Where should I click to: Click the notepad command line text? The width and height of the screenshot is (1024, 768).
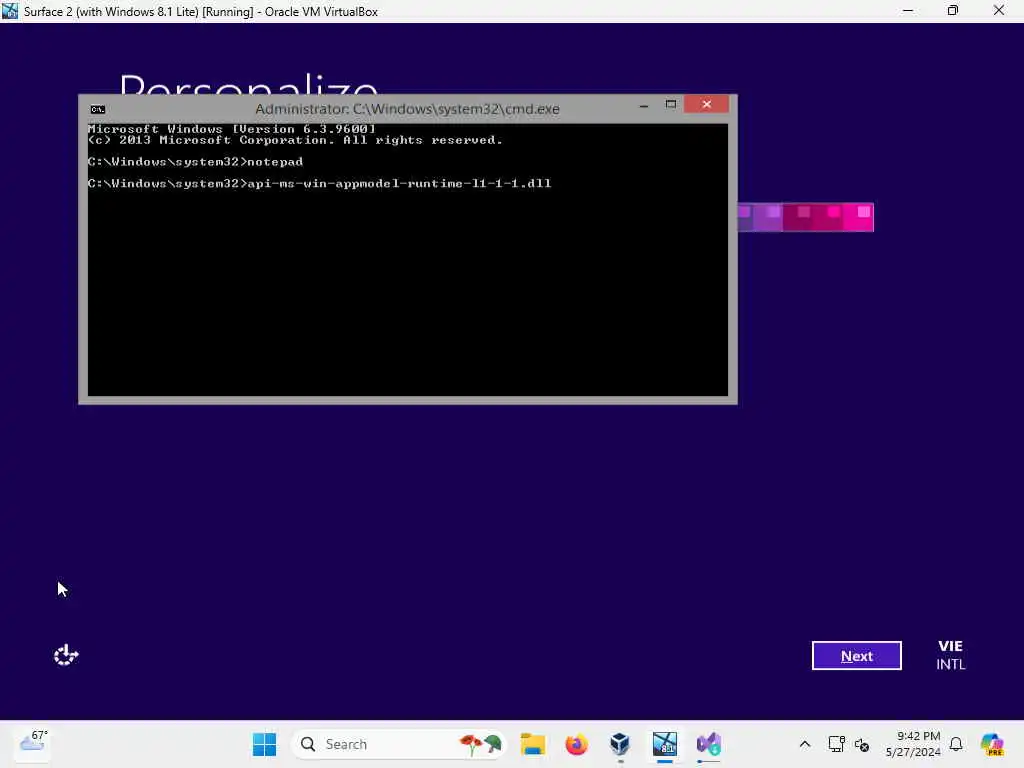pyautogui.click(x=275, y=162)
